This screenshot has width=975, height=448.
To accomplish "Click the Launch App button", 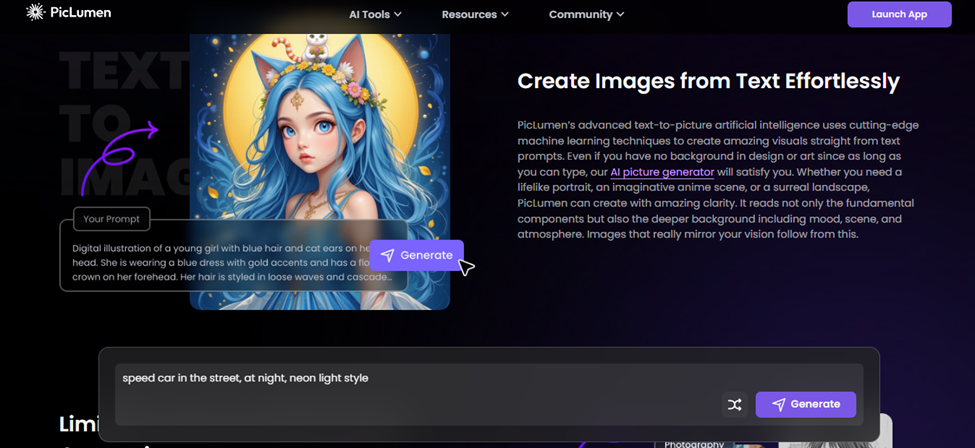I will tap(899, 14).
